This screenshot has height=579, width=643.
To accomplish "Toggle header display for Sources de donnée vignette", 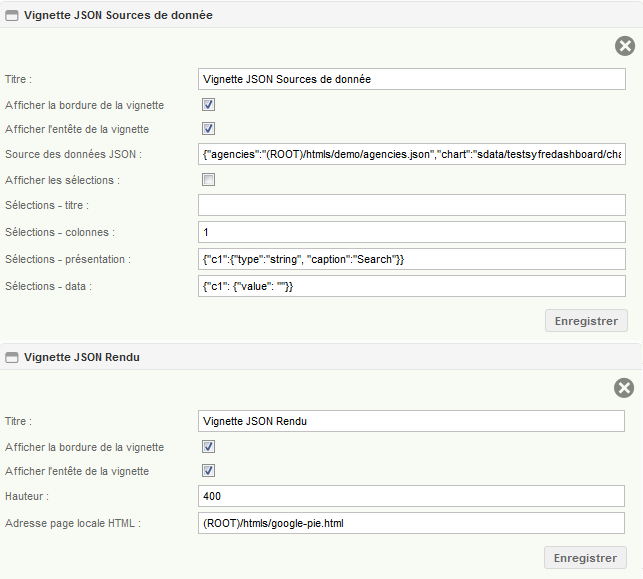I will point(208,129).
